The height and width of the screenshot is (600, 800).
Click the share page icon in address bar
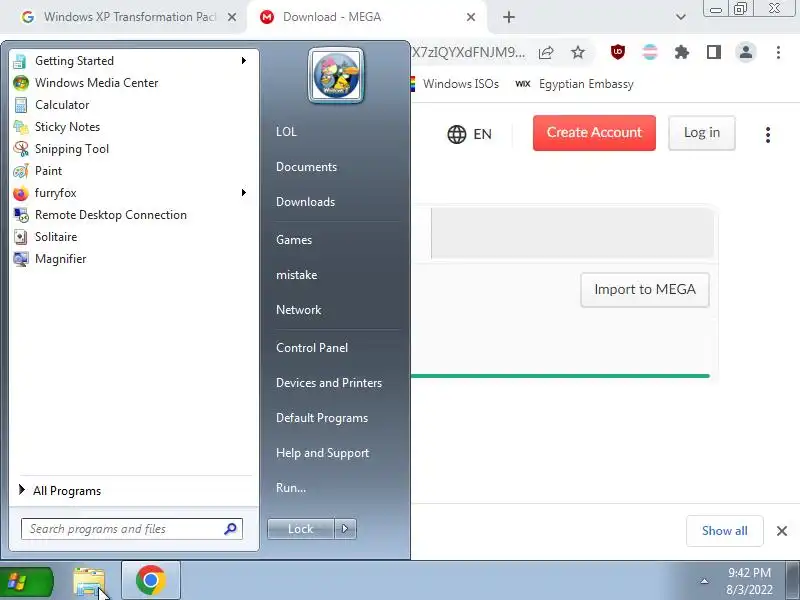tap(546, 52)
